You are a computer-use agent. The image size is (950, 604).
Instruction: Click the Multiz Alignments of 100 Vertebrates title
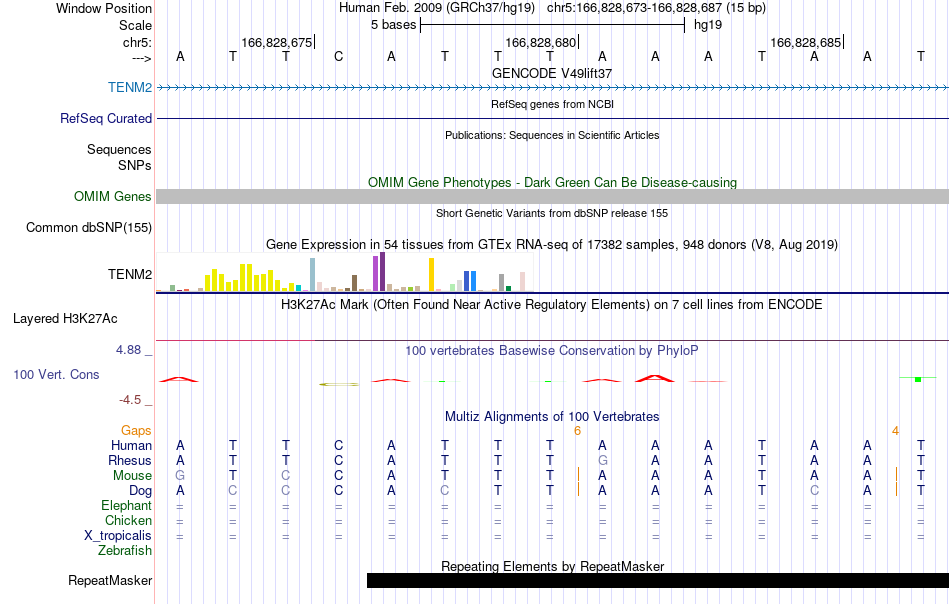552,417
